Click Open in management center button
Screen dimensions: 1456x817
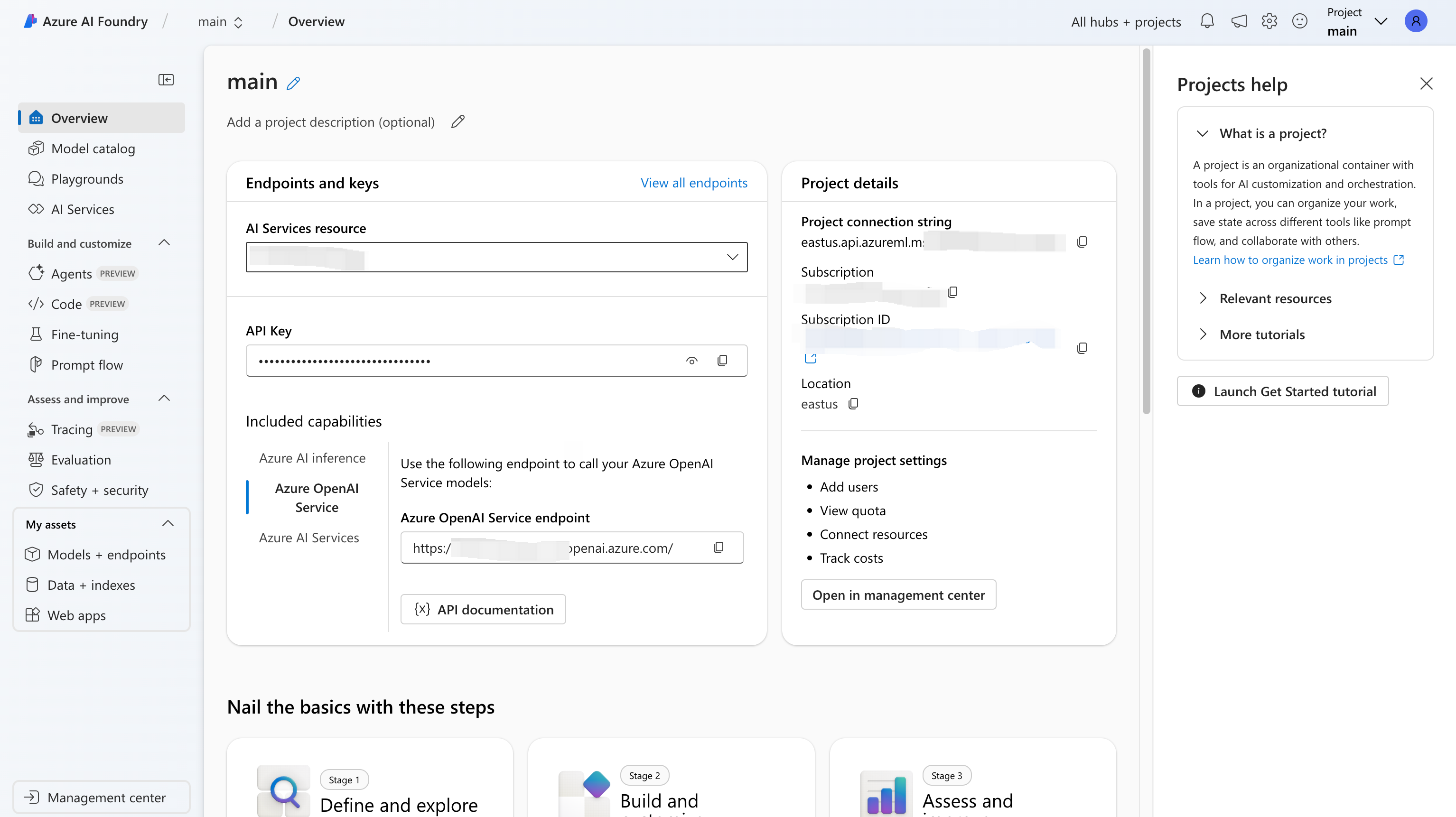pos(898,594)
